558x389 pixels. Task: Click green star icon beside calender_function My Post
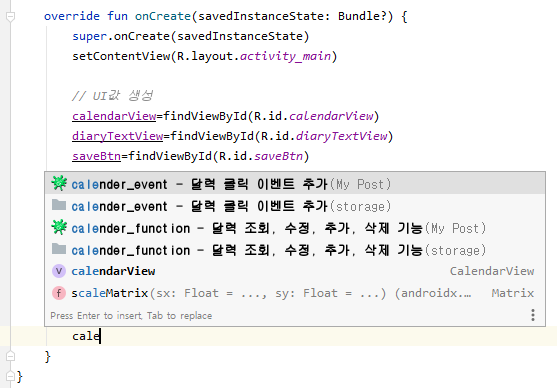pos(59,227)
